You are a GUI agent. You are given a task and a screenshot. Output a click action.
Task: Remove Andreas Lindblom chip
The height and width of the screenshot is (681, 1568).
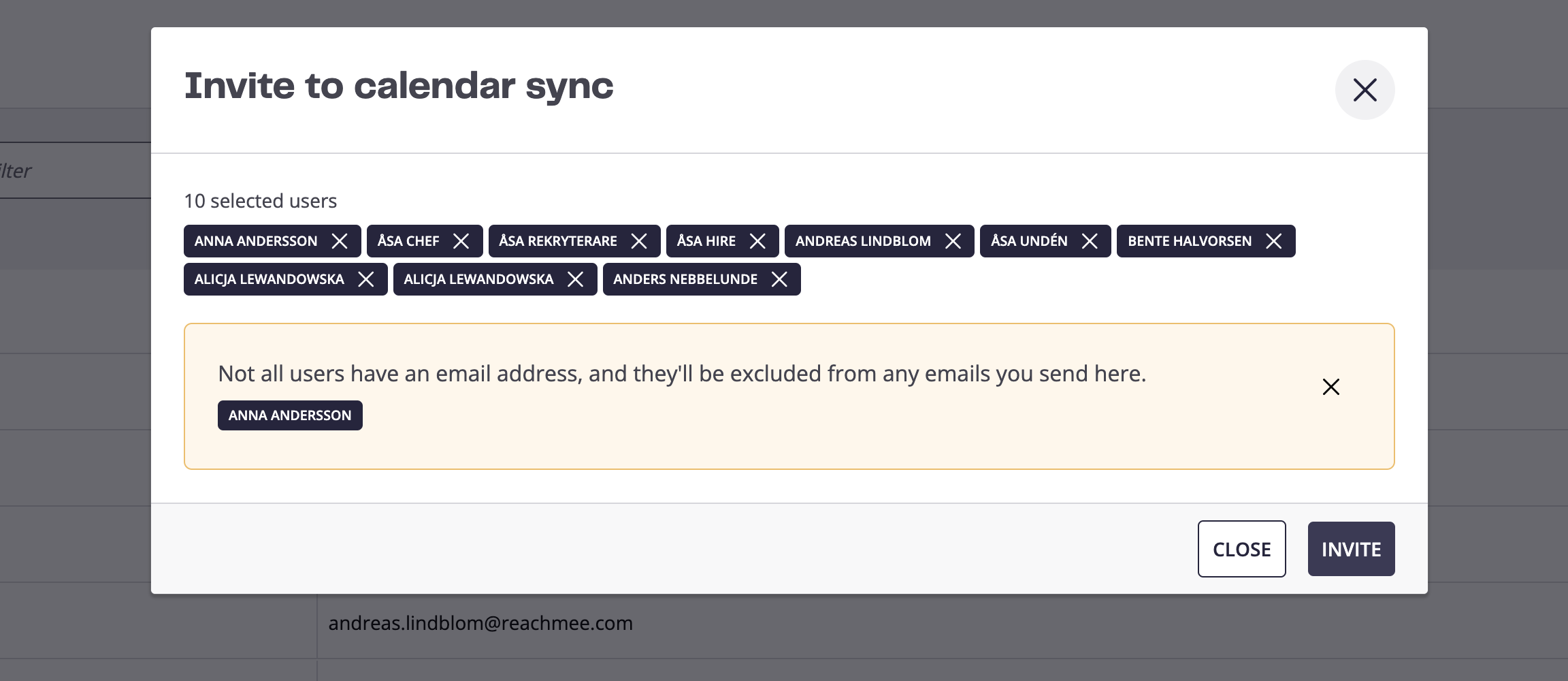[953, 241]
